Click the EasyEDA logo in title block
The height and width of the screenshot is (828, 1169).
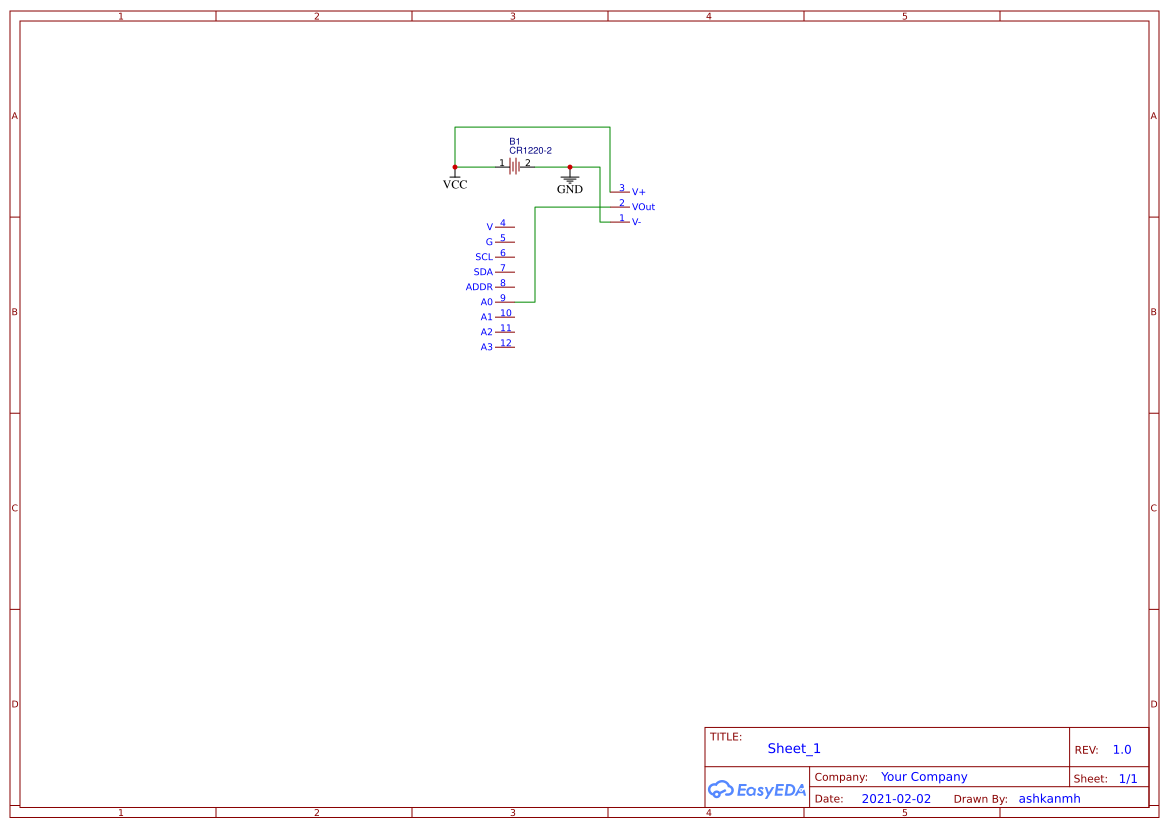pyautogui.click(x=756, y=789)
